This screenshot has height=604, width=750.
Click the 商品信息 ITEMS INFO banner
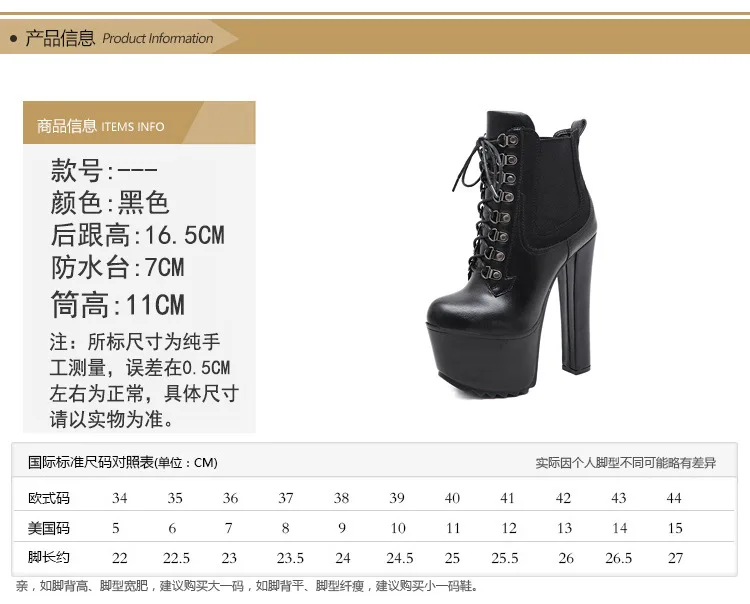coord(139,122)
